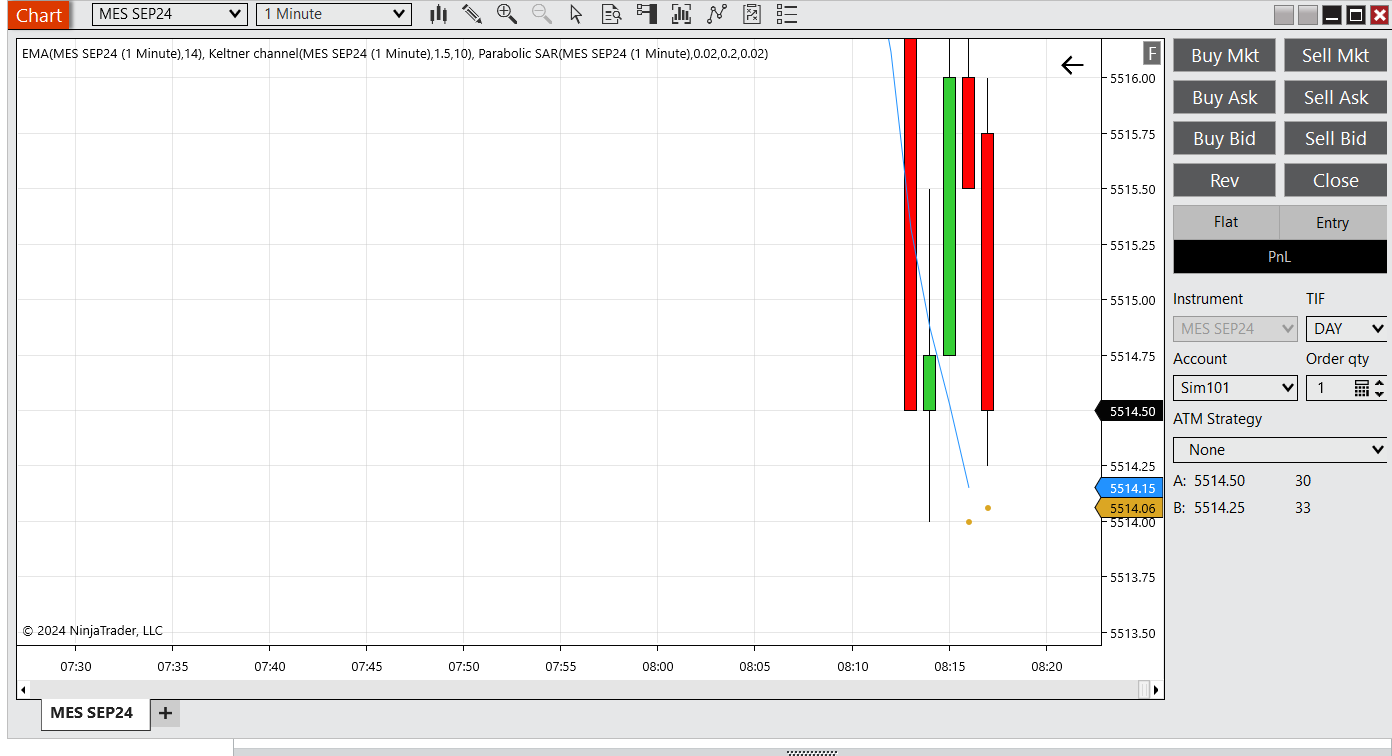Expand the ATM Strategy None dropdown
The image size is (1392, 756).
click(x=1280, y=450)
